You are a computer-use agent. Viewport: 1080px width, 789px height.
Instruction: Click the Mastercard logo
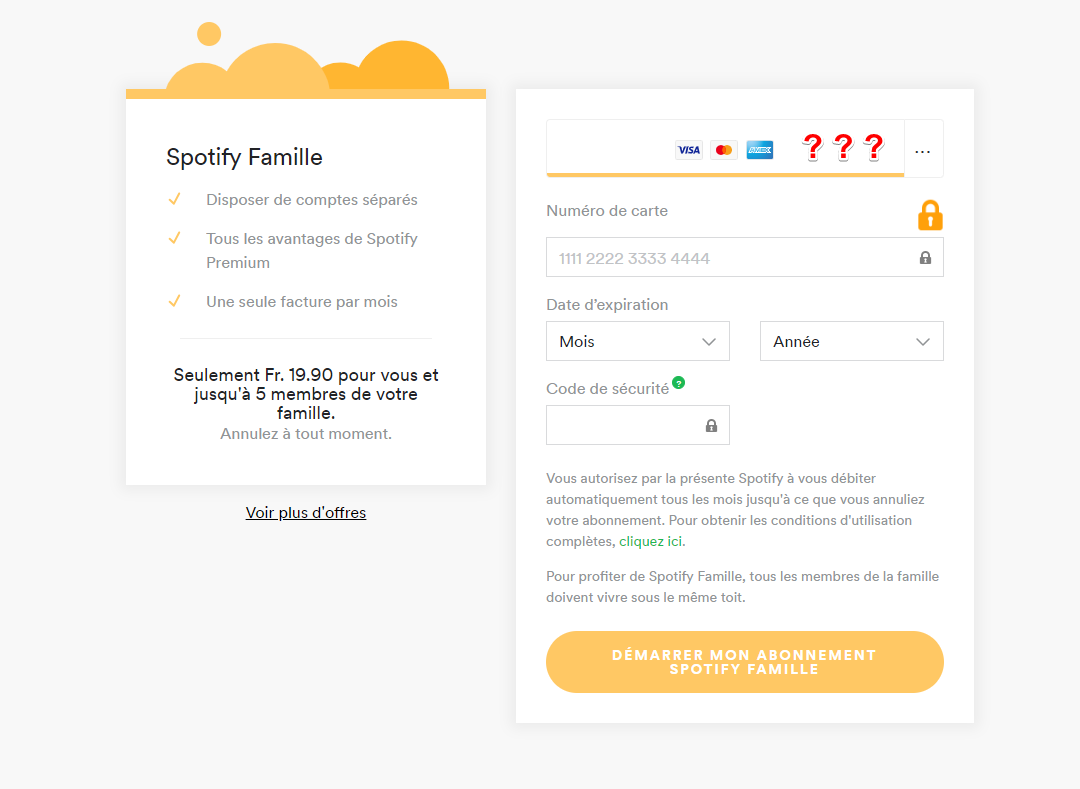tap(724, 150)
